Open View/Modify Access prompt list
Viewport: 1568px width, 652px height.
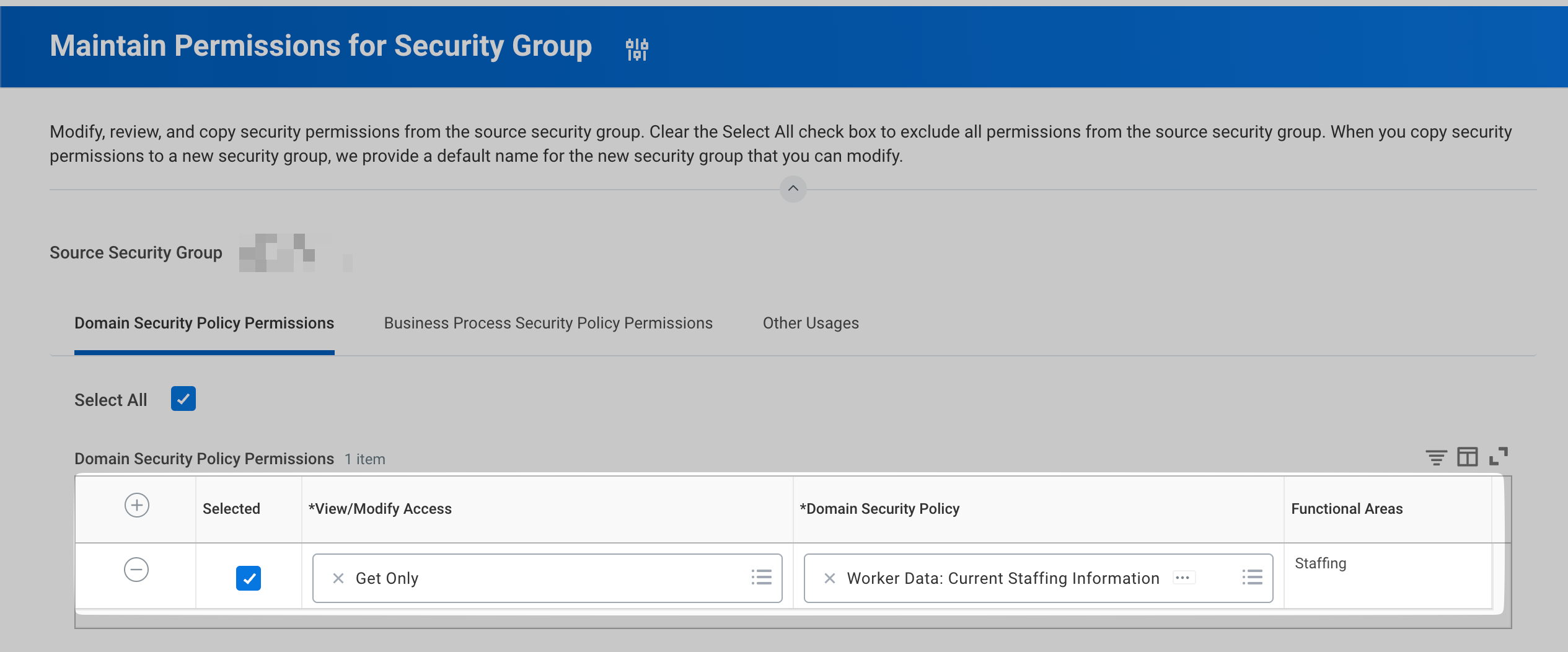[762, 578]
